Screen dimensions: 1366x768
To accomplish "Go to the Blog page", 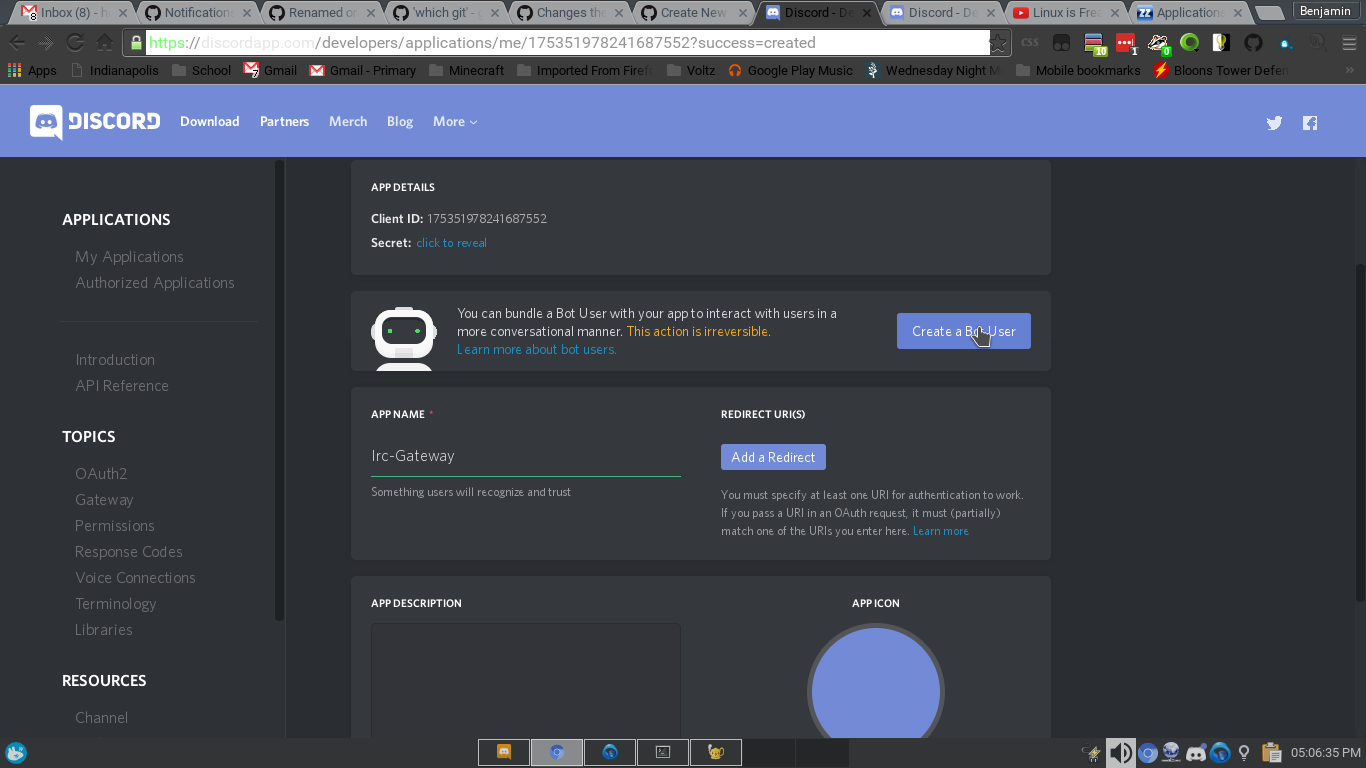I will point(400,122).
